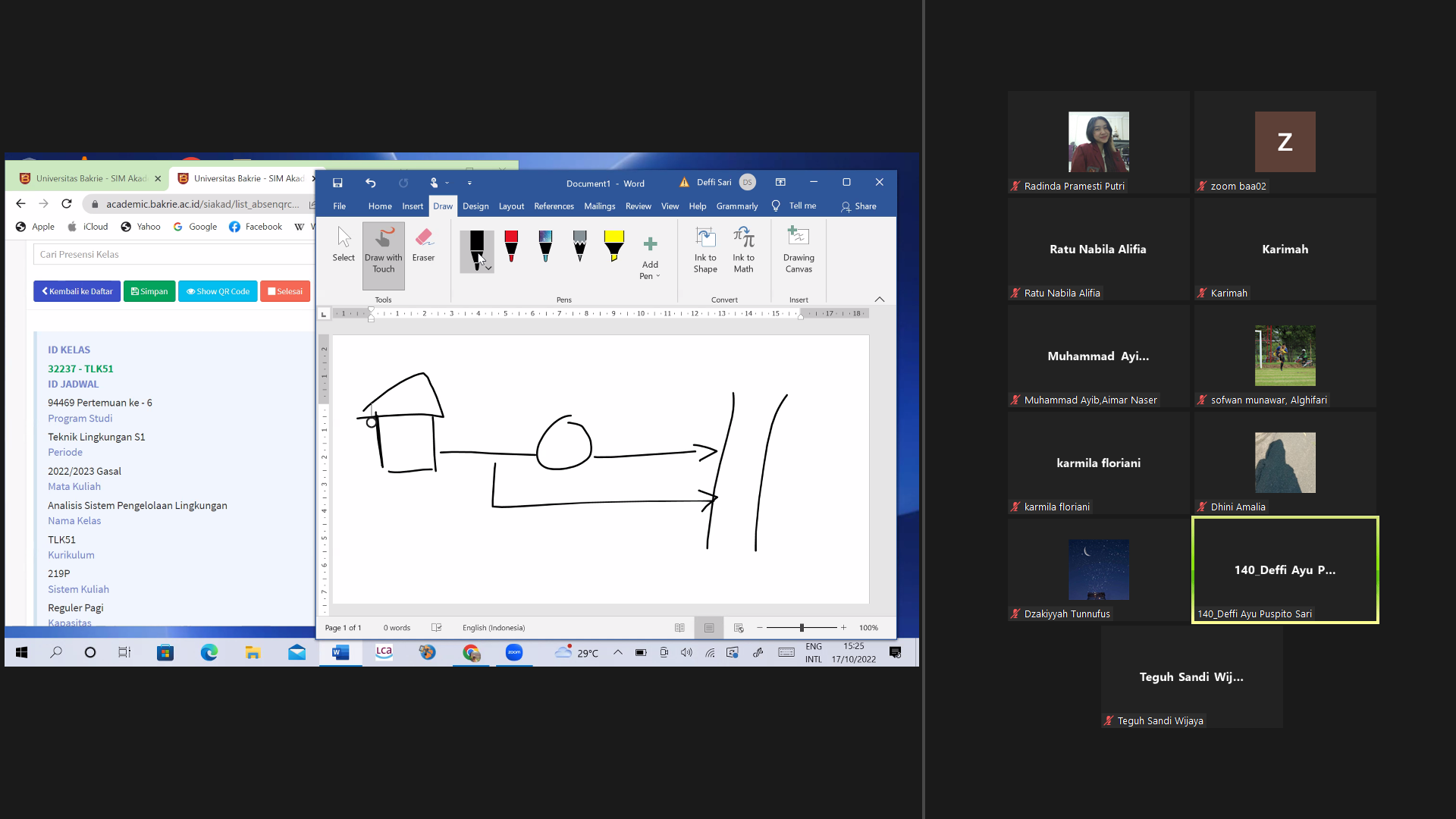Show hidden system tray icons
1456x819 pixels.
tap(618, 652)
